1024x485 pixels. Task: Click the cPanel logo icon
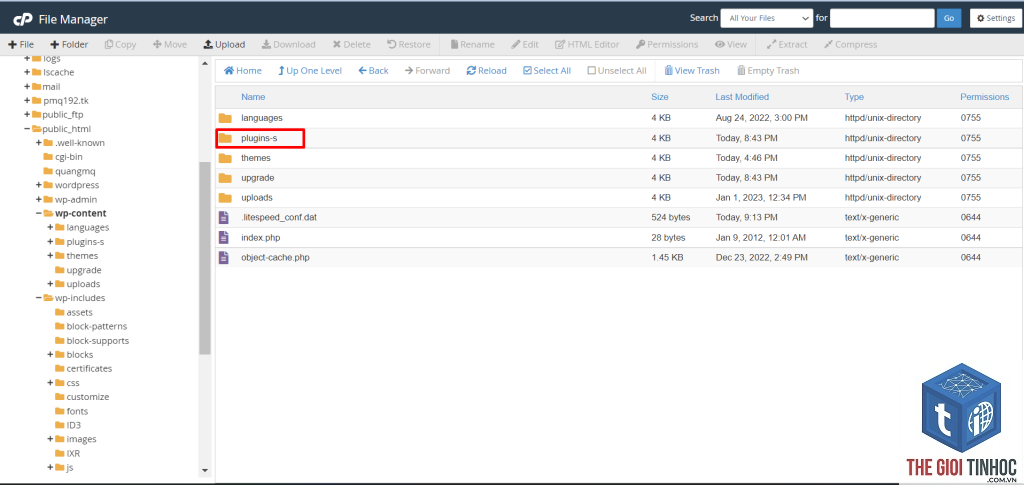[x=23, y=20]
